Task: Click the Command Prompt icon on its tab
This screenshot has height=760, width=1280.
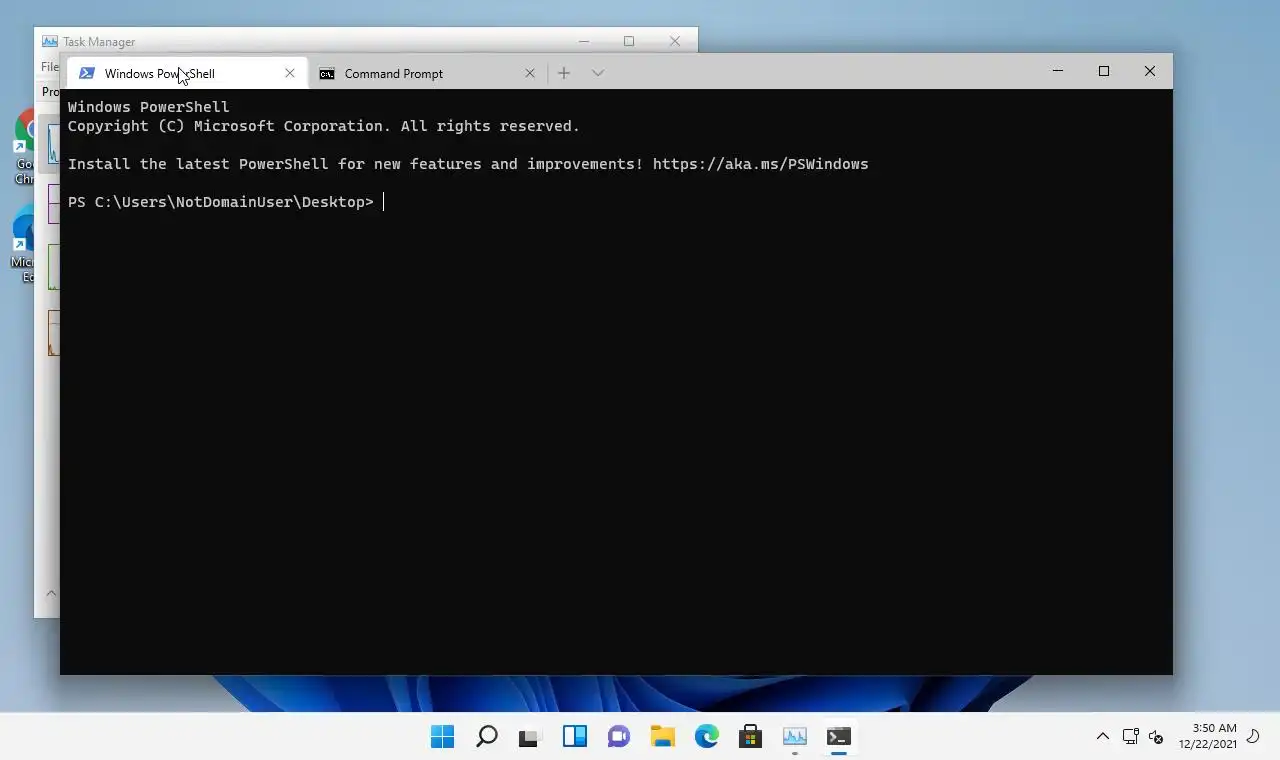Action: tap(327, 73)
